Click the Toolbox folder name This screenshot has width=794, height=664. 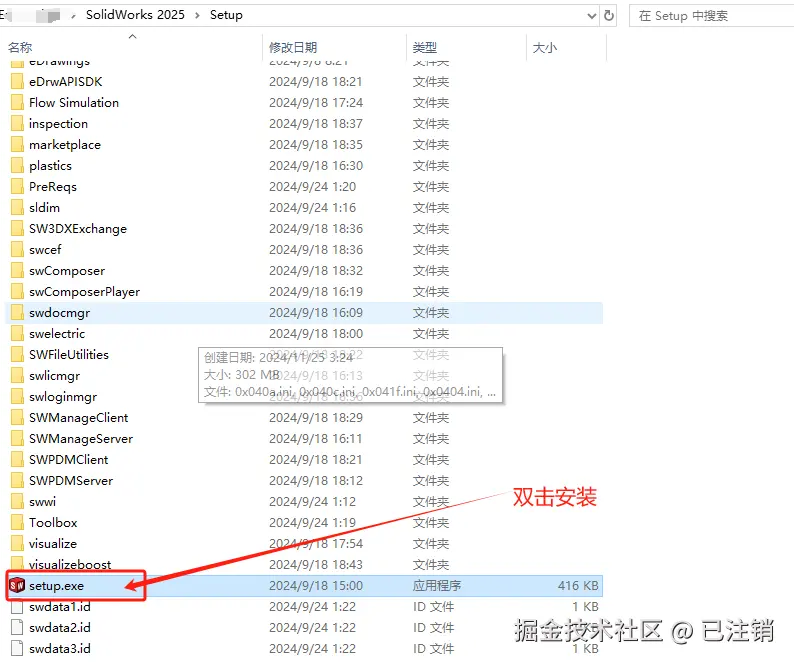click(53, 523)
